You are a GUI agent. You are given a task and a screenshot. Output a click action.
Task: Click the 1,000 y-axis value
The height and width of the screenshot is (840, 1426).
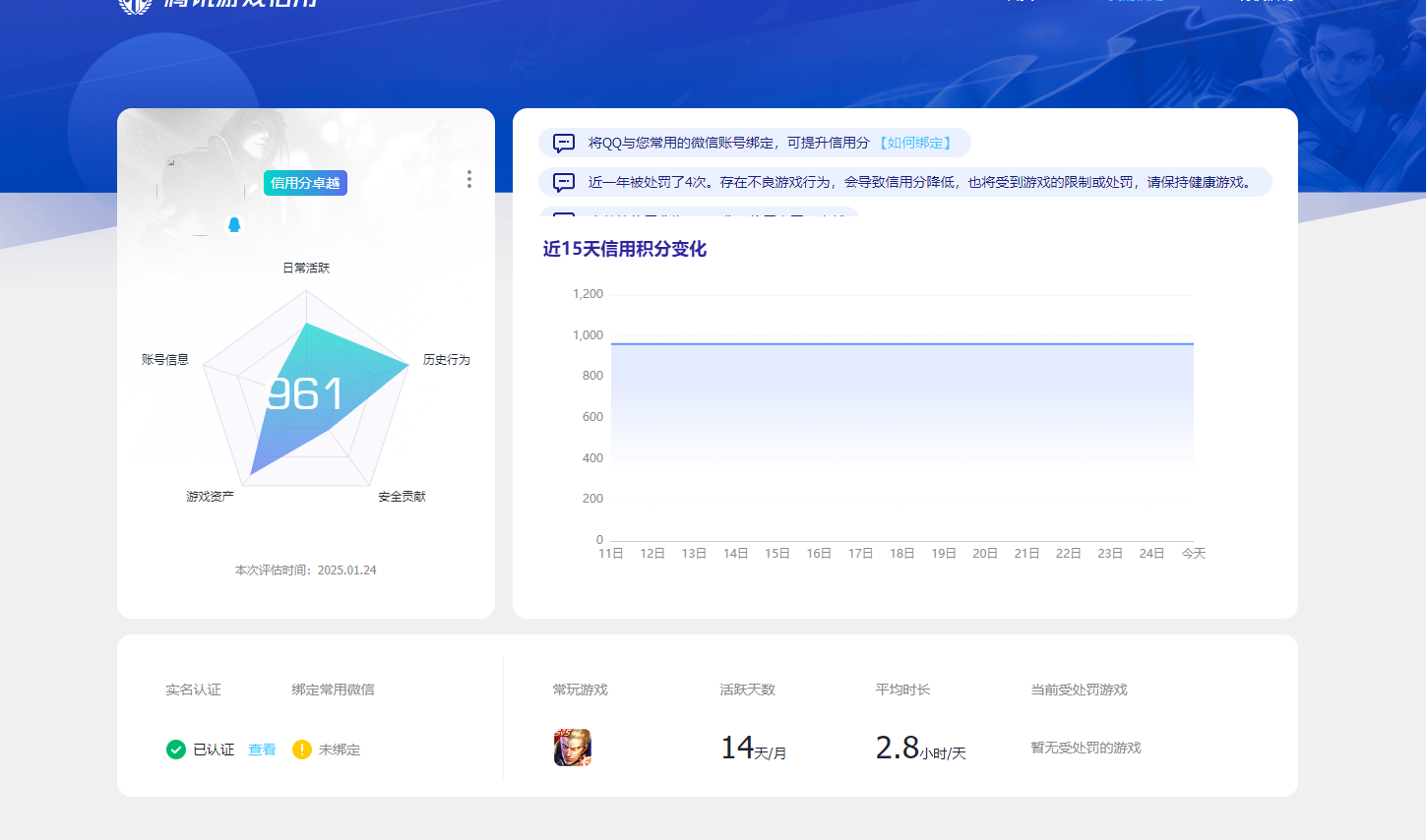589,335
